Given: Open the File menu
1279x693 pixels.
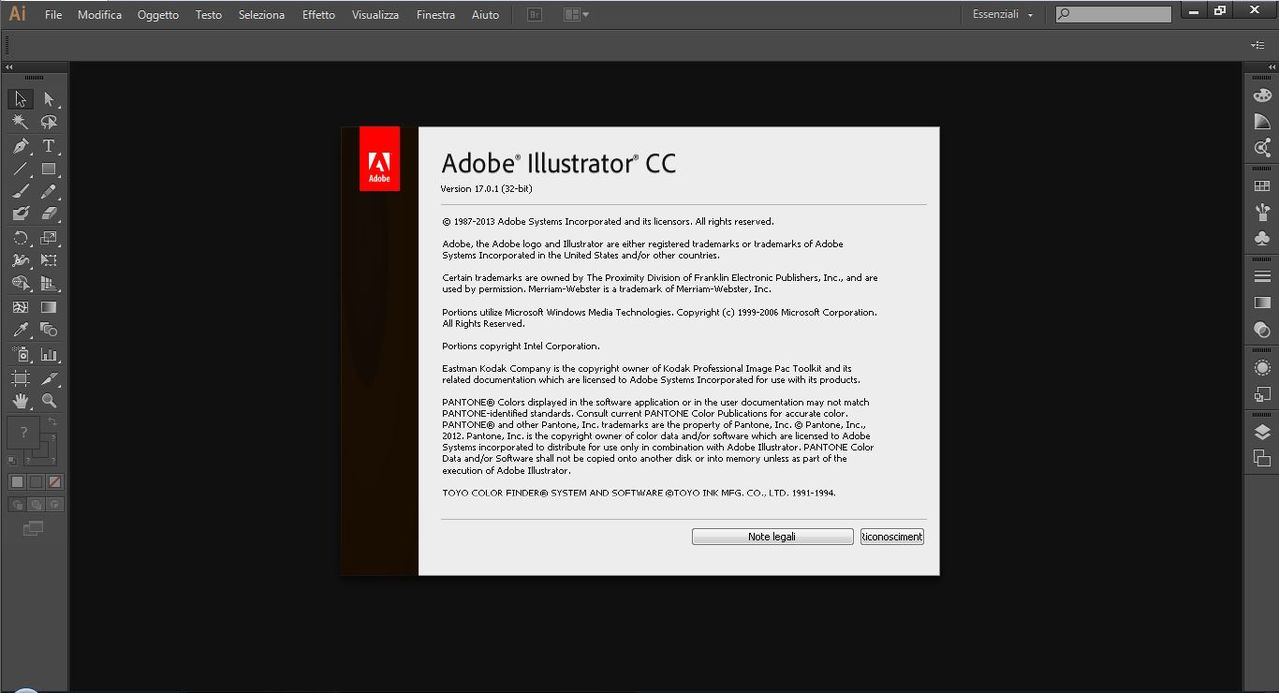Looking at the screenshot, I should (53, 15).
